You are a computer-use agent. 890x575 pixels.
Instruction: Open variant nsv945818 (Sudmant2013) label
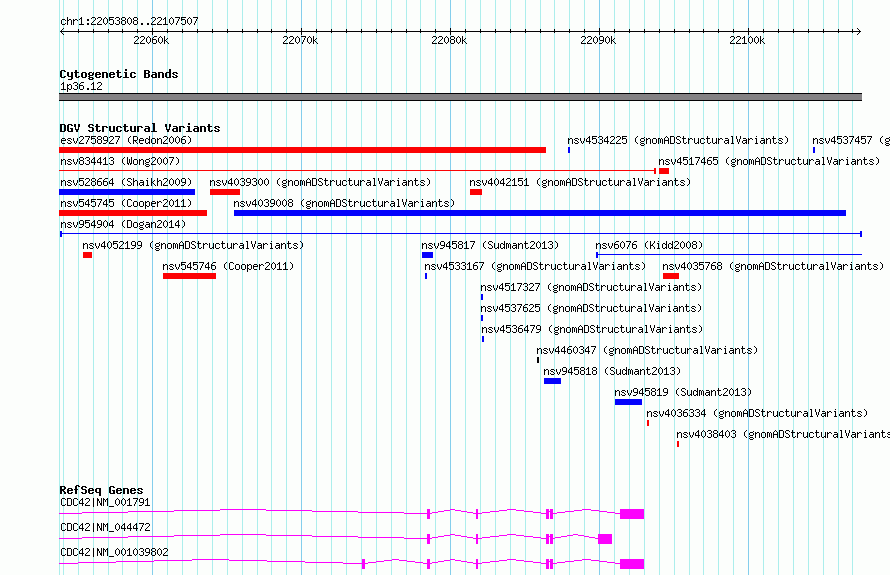point(612,371)
